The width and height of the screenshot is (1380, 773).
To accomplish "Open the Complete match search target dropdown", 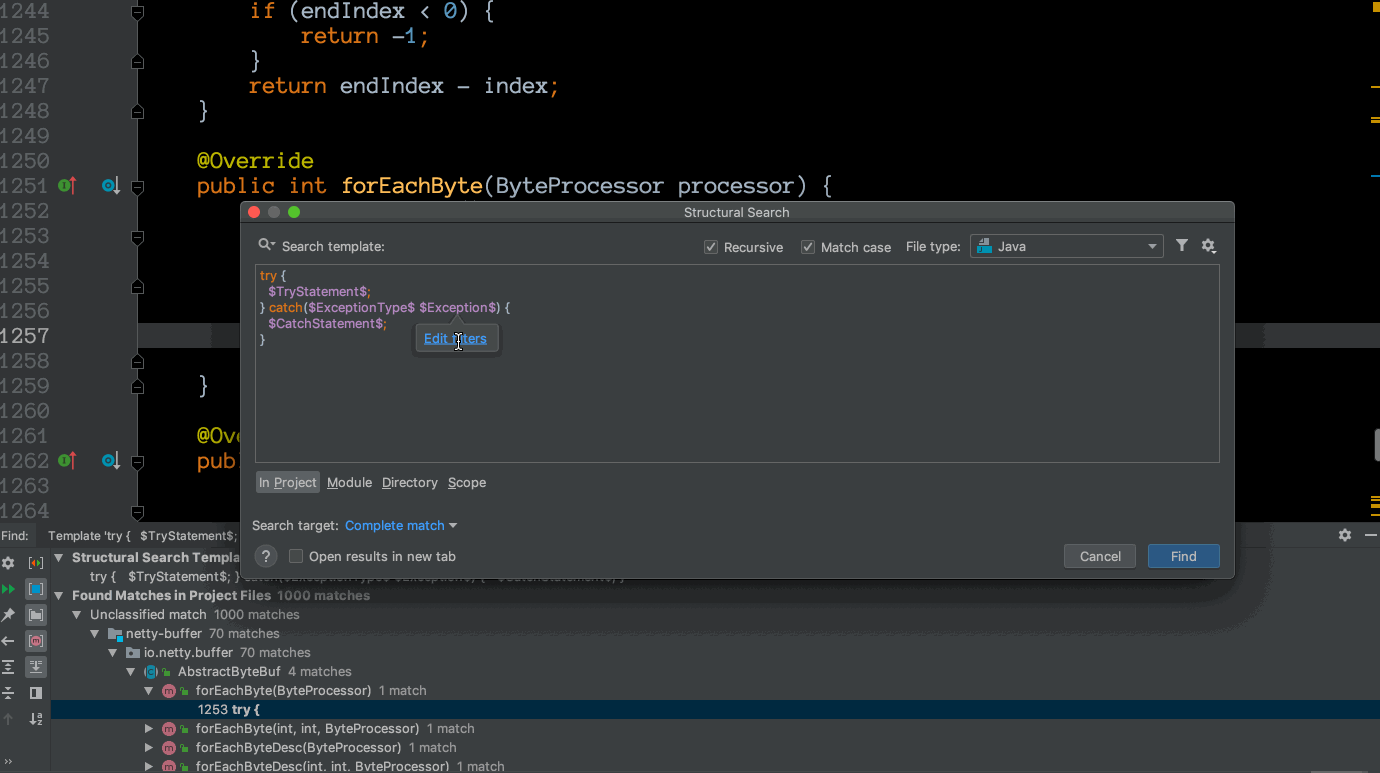I will [401, 525].
